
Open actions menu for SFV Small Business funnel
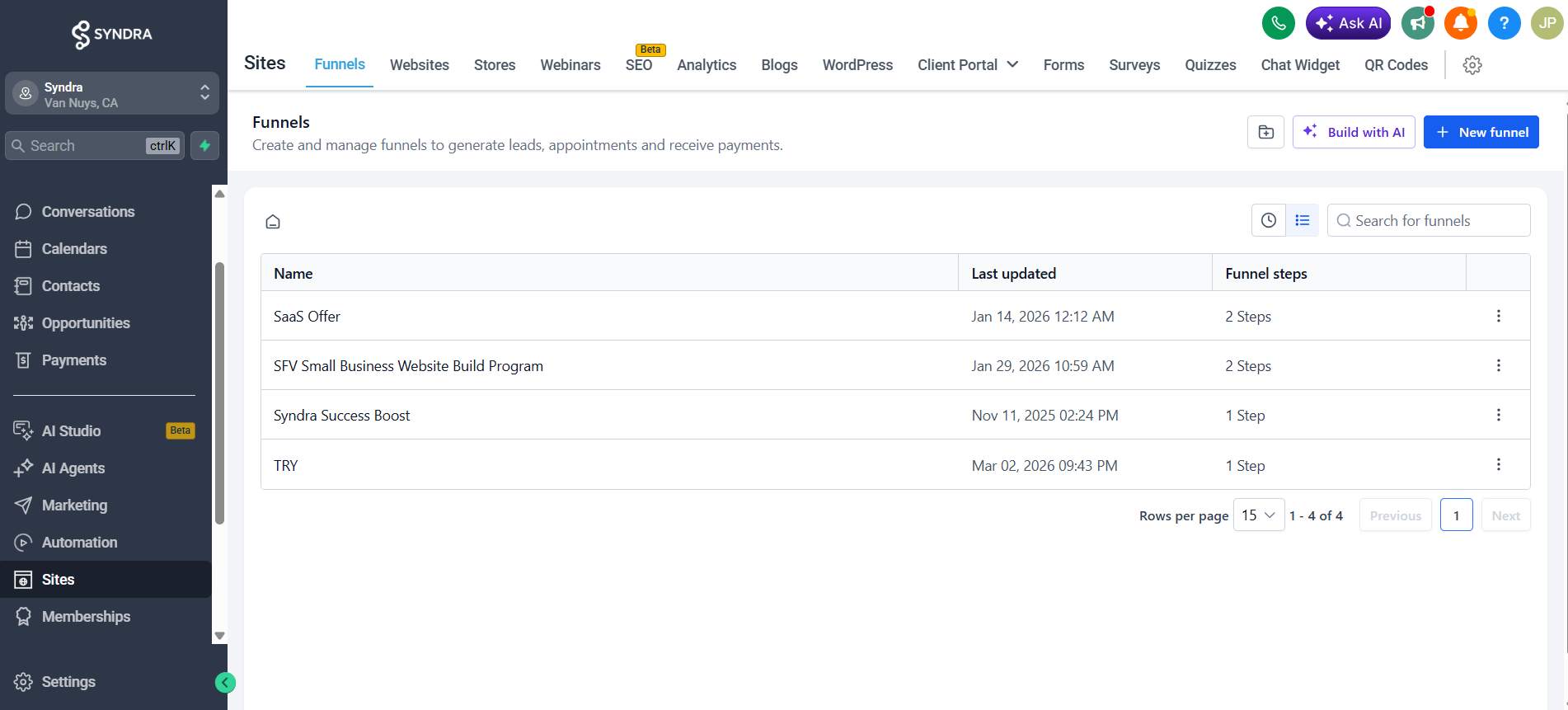click(1498, 365)
